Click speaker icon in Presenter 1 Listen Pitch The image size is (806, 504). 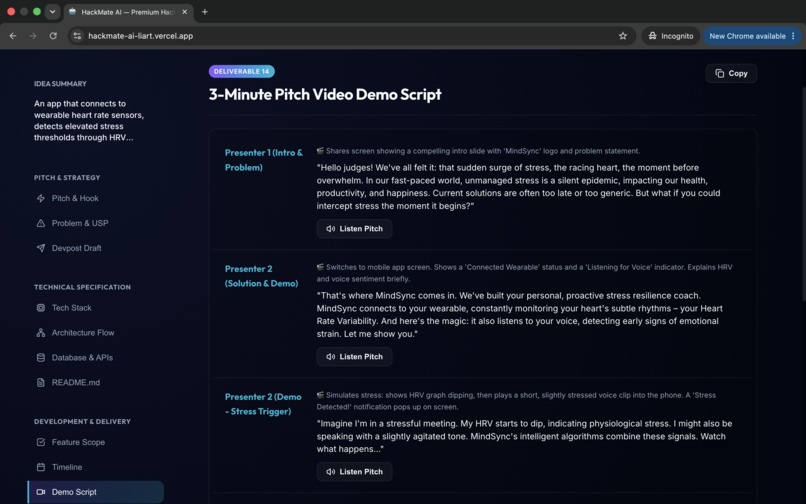pyautogui.click(x=331, y=229)
